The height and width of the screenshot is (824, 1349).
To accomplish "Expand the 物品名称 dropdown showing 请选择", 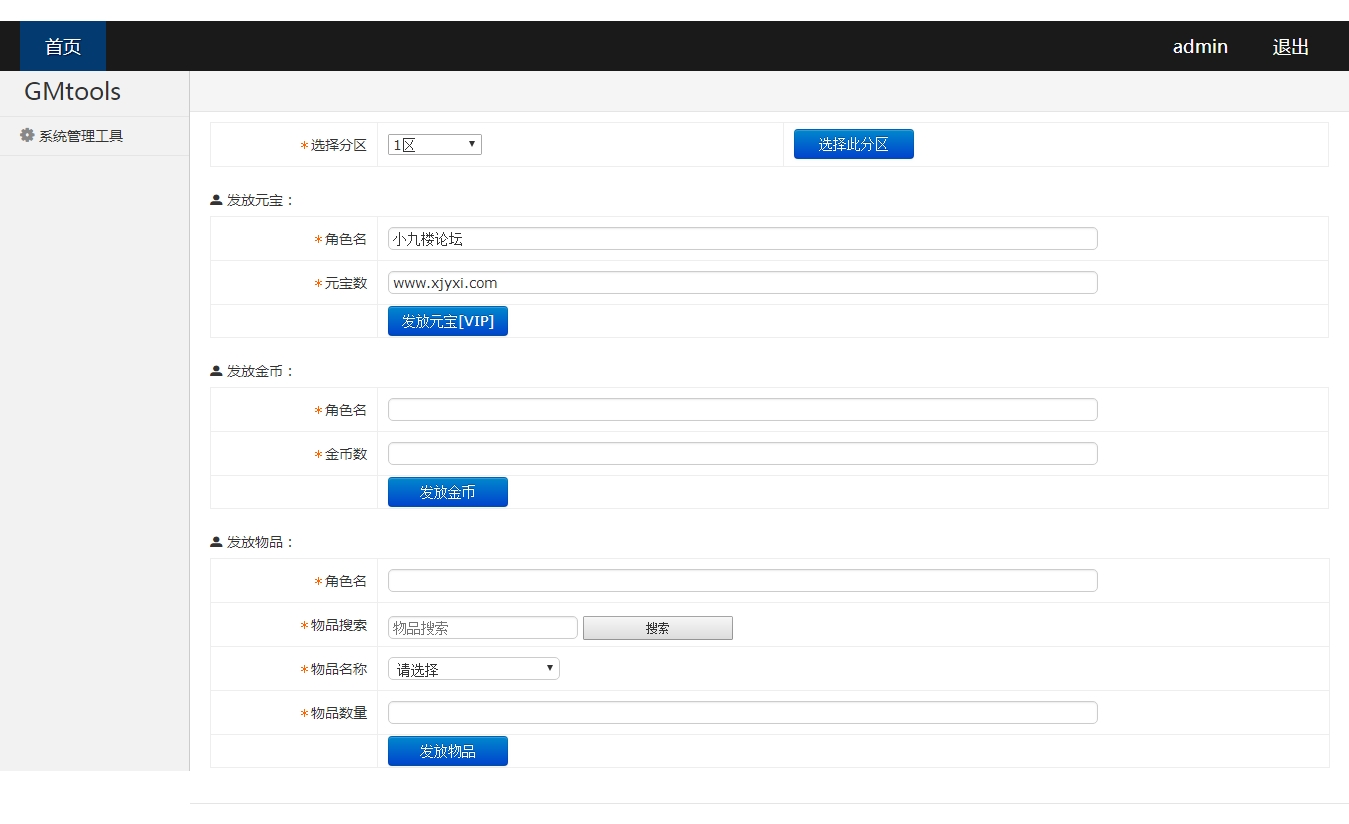I will (473, 669).
